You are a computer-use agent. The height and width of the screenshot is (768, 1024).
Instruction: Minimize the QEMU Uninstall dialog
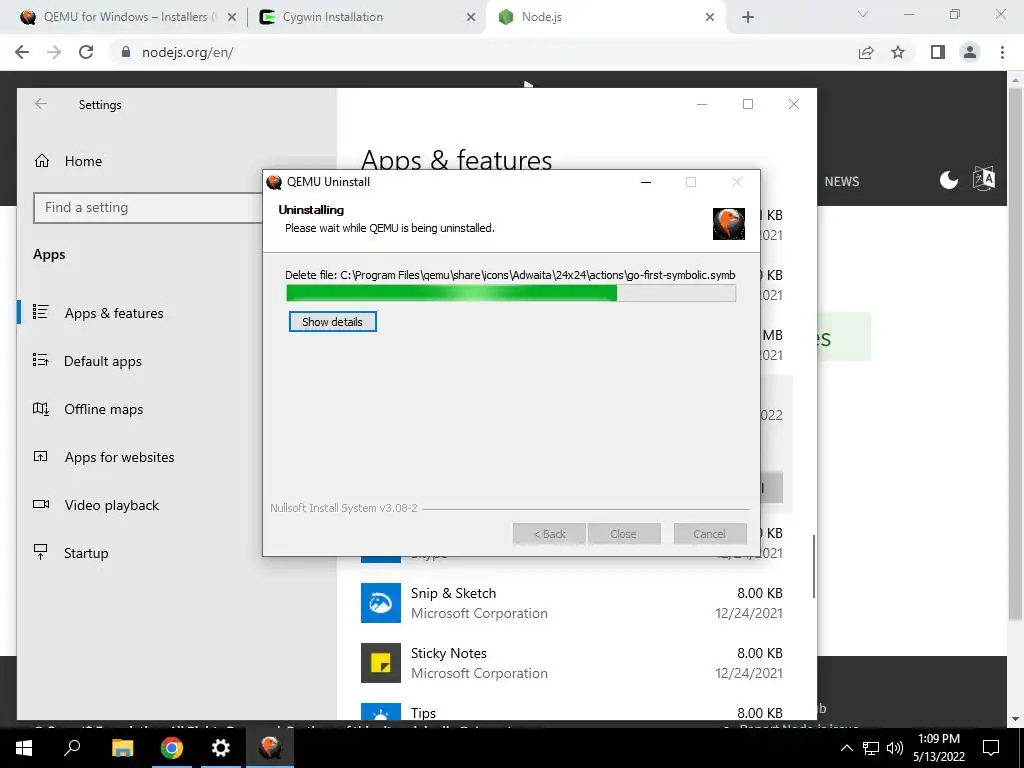click(646, 182)
